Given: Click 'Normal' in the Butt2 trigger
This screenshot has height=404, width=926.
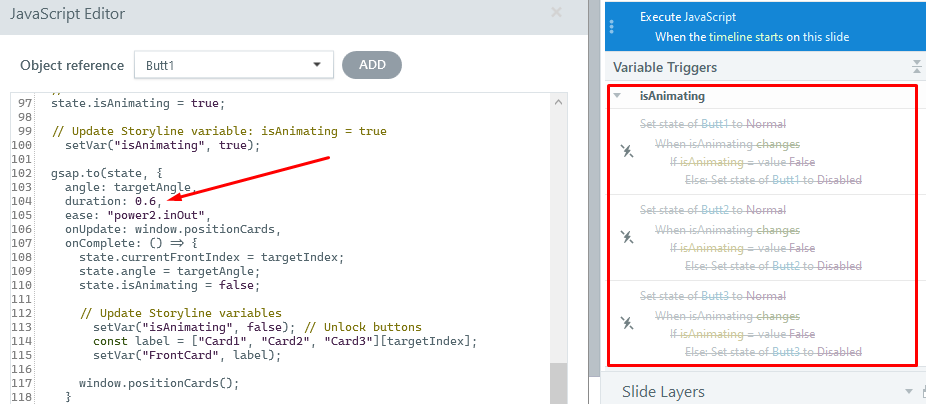Looking at the screenshot, I should tap(765, 210).
